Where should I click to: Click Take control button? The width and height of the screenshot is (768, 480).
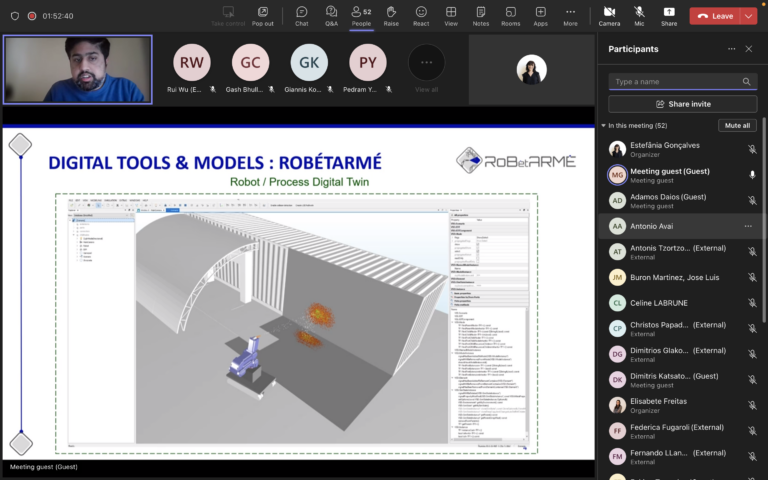coord(228,16)
